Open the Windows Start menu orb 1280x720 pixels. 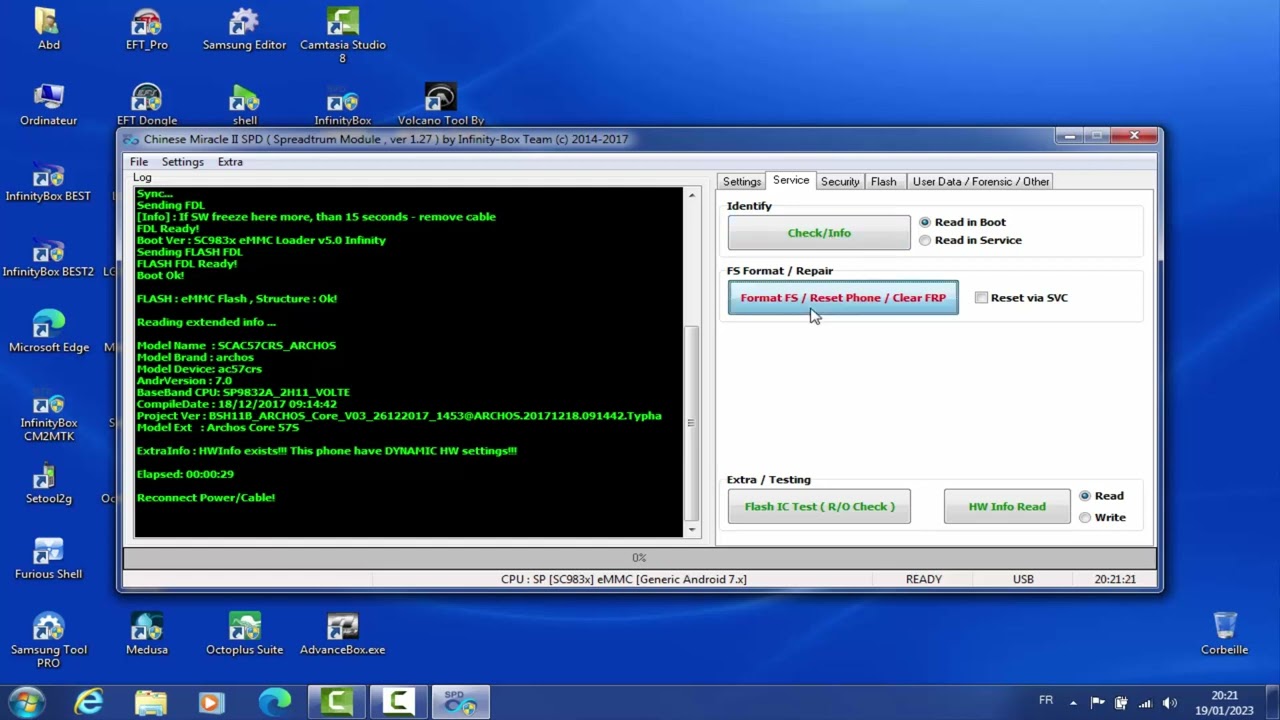[x=27, y=702]
